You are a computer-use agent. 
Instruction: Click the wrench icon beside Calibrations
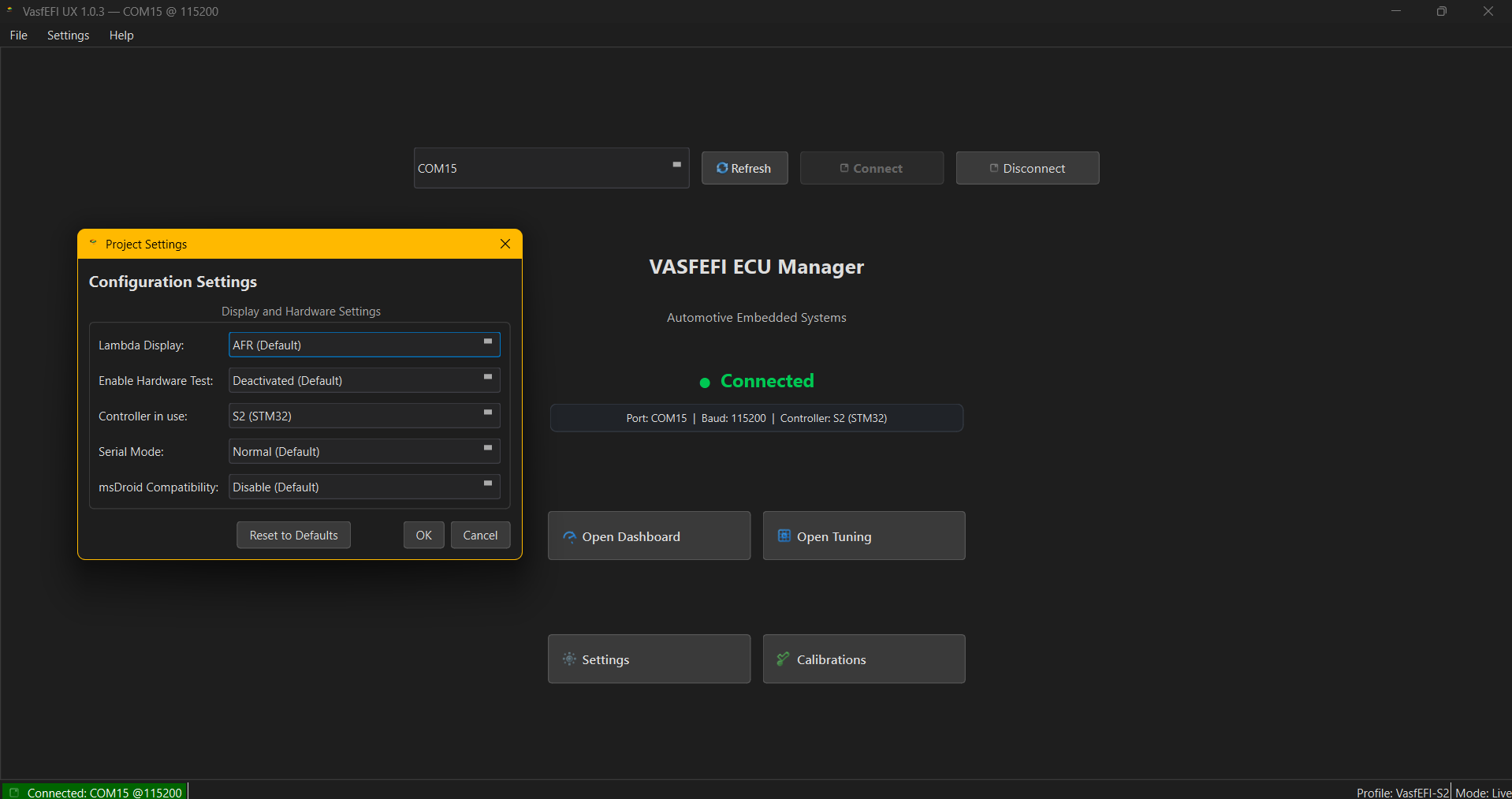[x=783, y=659]
